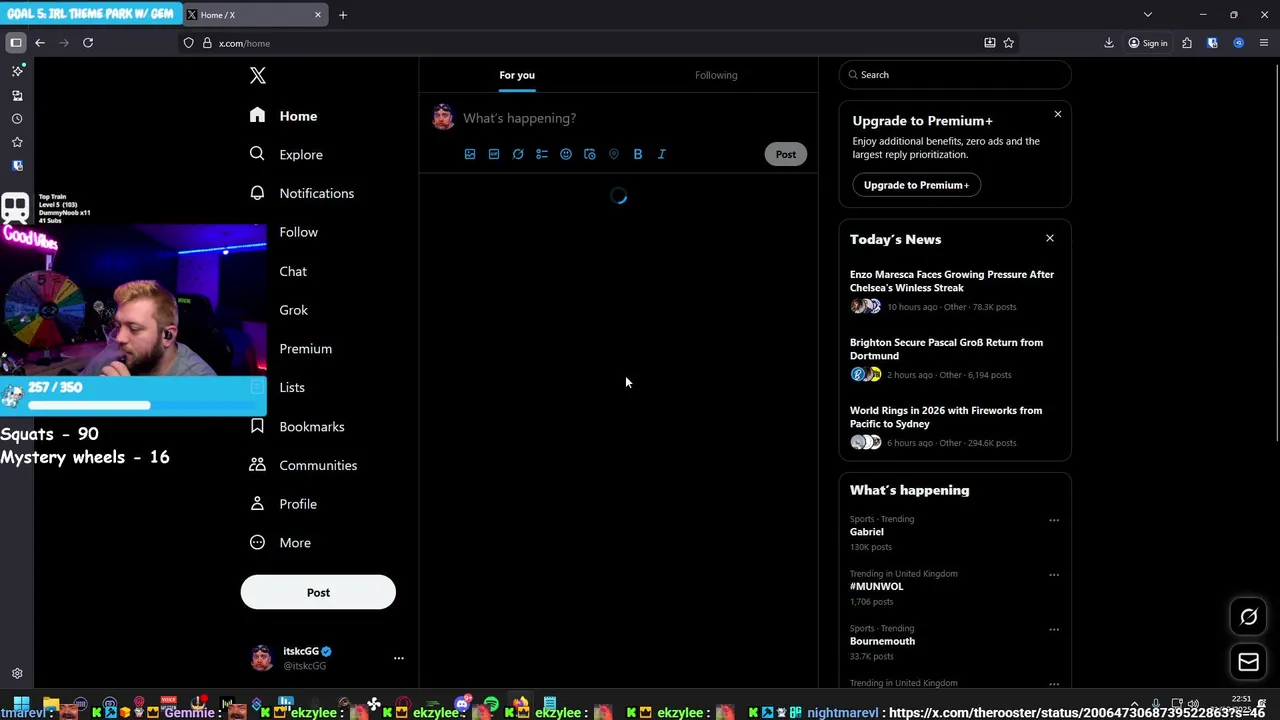Image resolution: width=1280 pixels, height=720 pixels.
Task: Bookmark this page with star icon
Action: 1009,43
